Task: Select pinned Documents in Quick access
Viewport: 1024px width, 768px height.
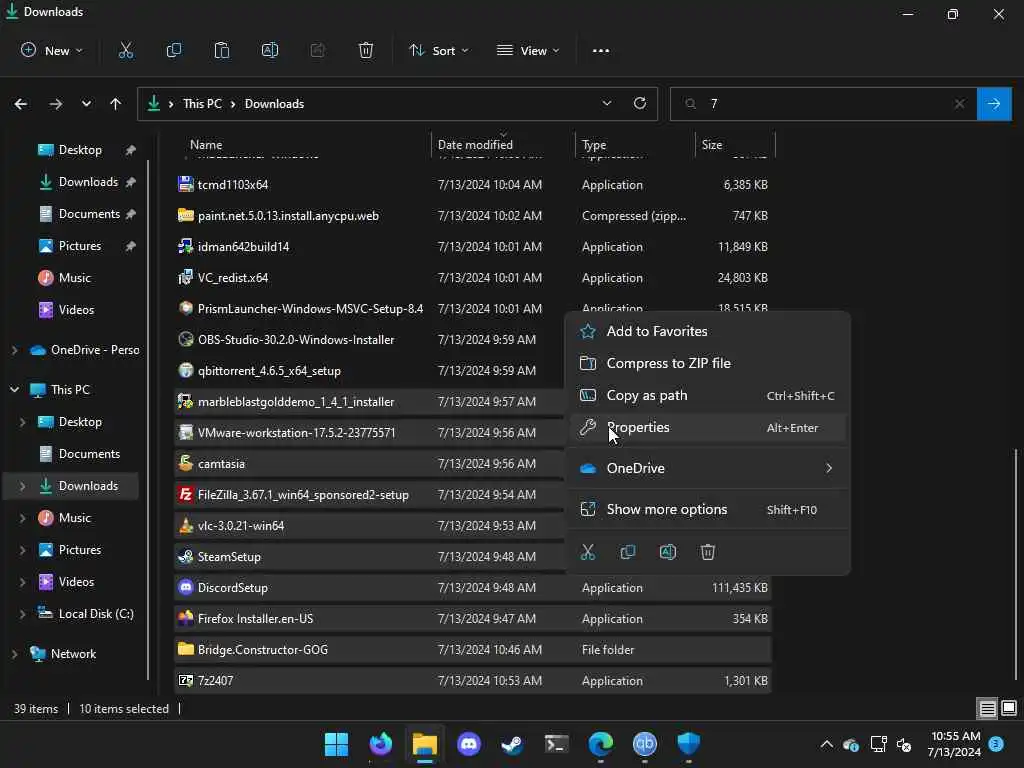Action: click(x=89, y=214)
